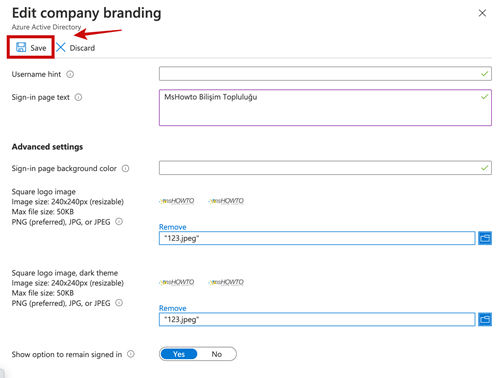Open info tooltip next to Sign-in page text
This screenshot has height=378, width=503.
coord(78,97)
